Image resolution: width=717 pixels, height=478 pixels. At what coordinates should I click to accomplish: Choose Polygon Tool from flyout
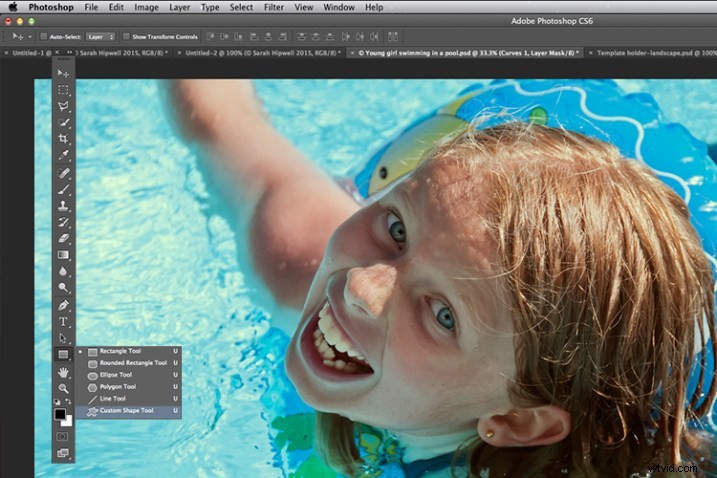click(128, 387)
